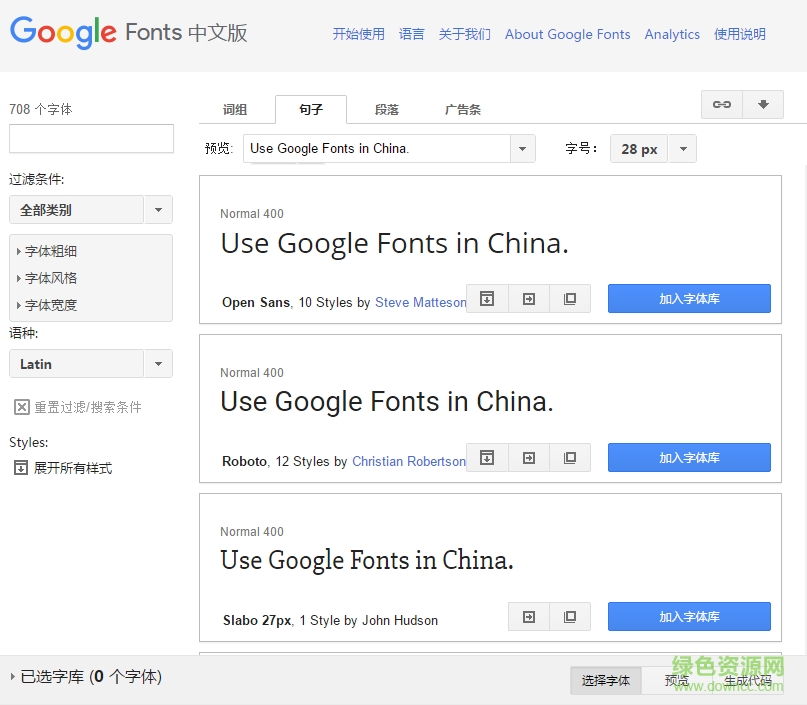This screenshot has width=807, height=705.
Task: Click the download icon for Roboto
Action: pyautogui.click(x=487, y=457)
